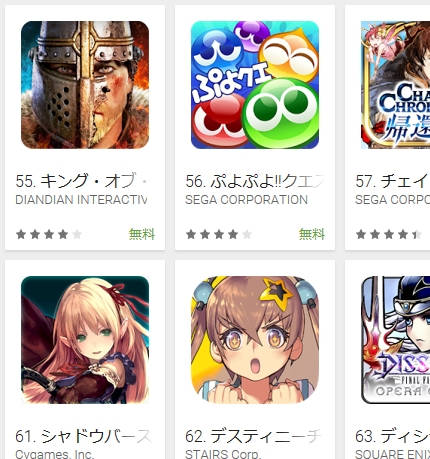Open the Puyo Puyo Quest app icon
This screenshot has height=459, width=430.
click(255, 85)
